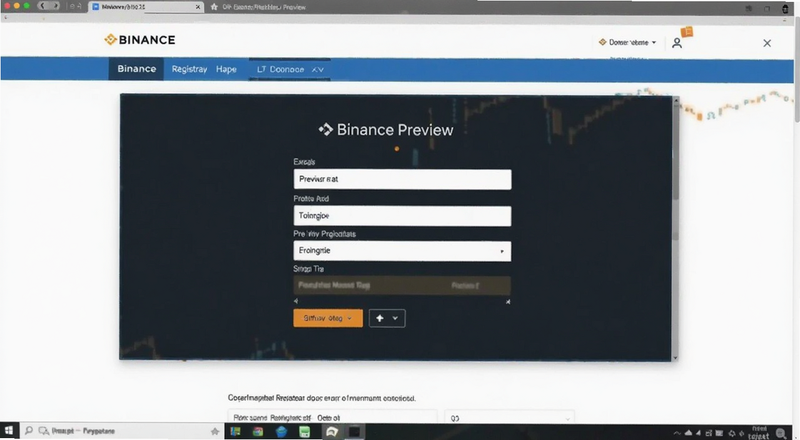The width and height of the screenshot is (800, 440).
Task: Click the orange submit button
Action: point(328,318)
